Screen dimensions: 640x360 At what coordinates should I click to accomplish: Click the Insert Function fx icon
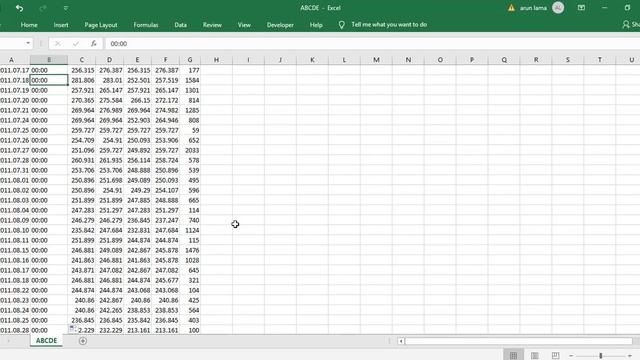click(93, 44)
